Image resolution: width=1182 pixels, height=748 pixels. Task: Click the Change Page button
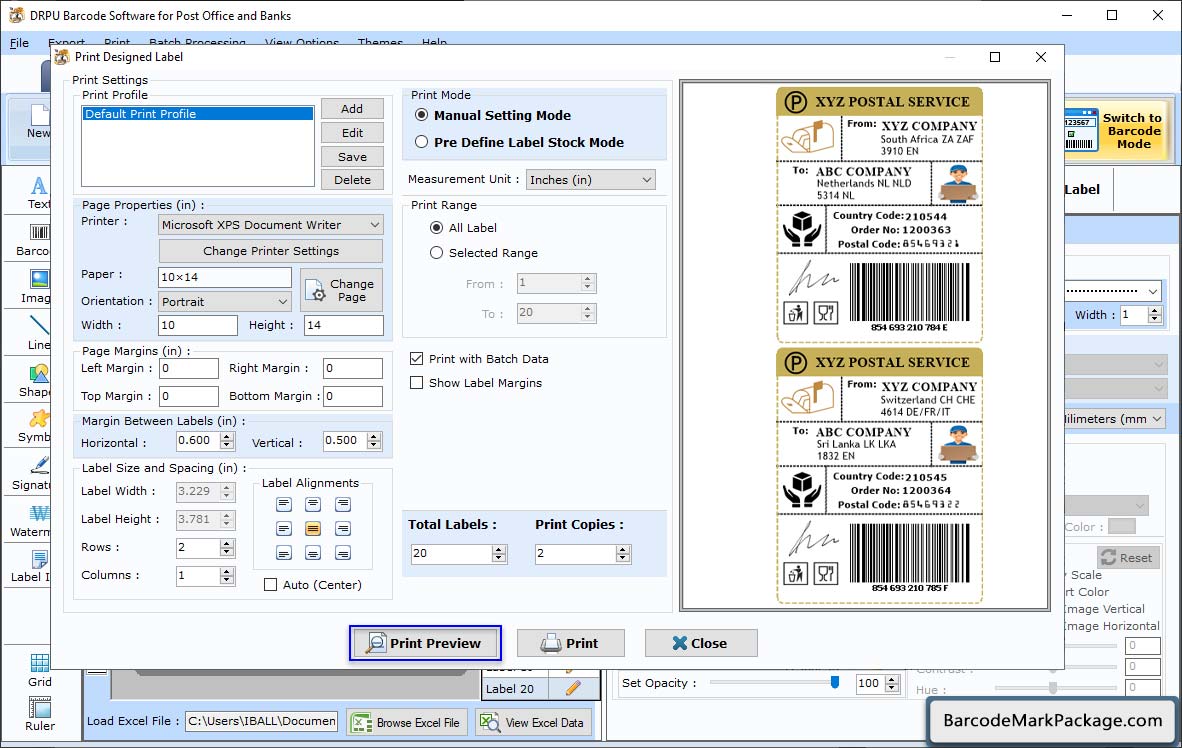(x=341, y=290)
